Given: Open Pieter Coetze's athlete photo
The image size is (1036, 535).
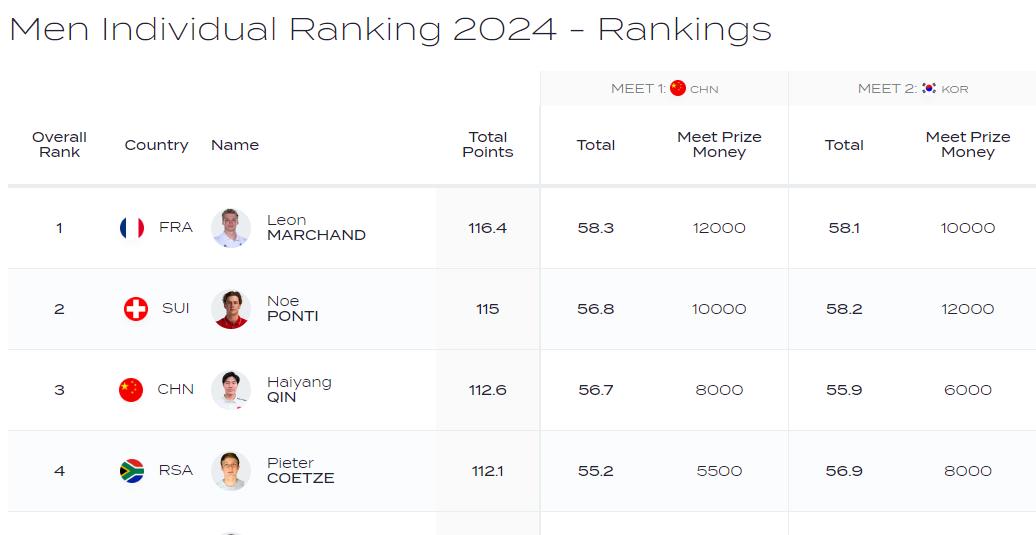Looking at the screenshot, I should click(x=231, y=471).
